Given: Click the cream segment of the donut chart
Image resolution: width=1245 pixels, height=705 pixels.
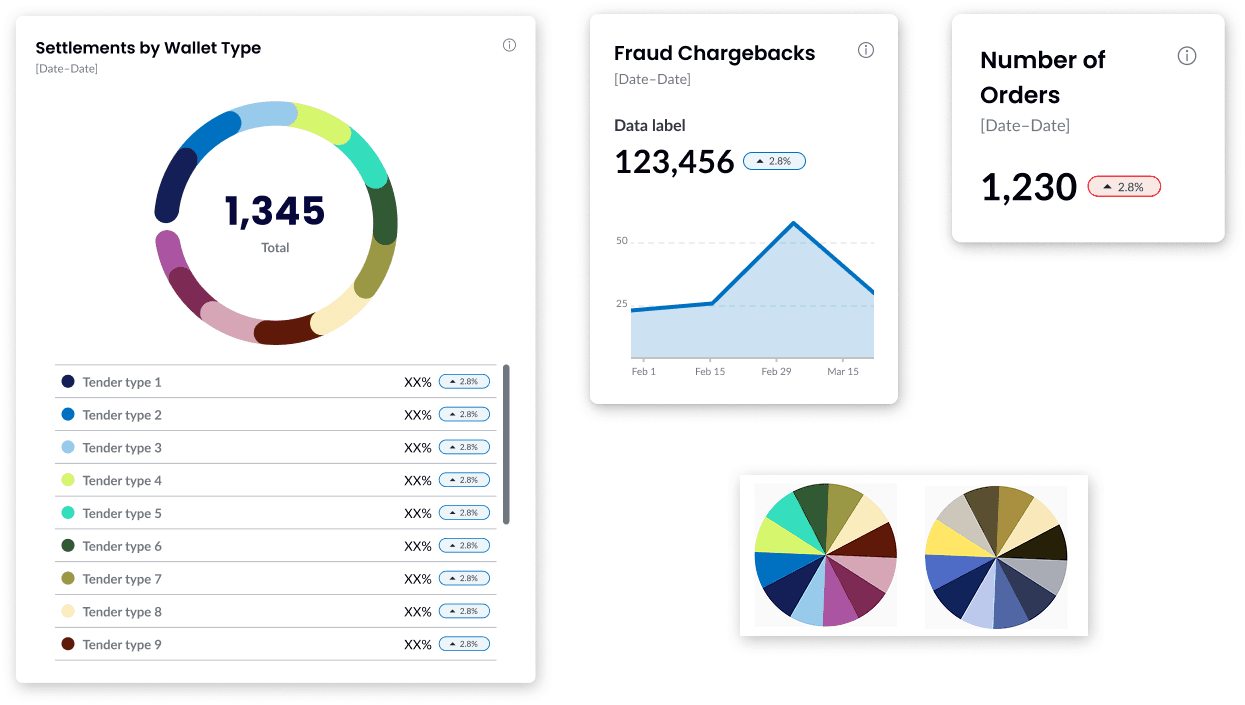Looking at the screenshot, I should click(x=340, y=308).
